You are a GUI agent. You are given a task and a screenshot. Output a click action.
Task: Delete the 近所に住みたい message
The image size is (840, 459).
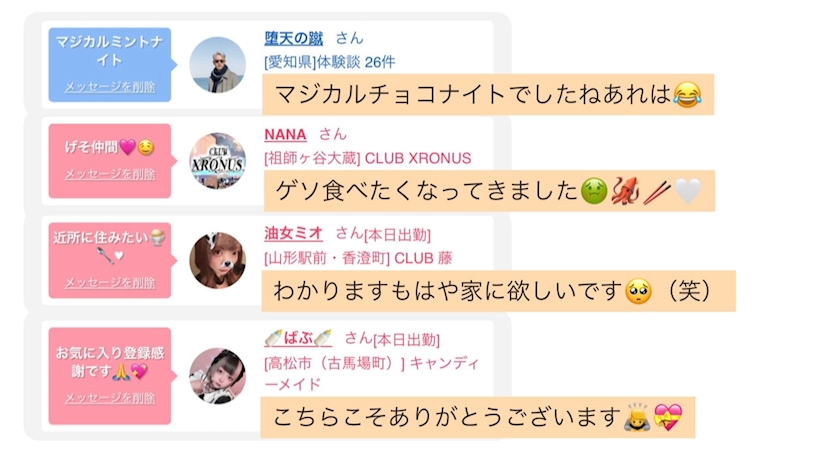[x=110, y=283]
